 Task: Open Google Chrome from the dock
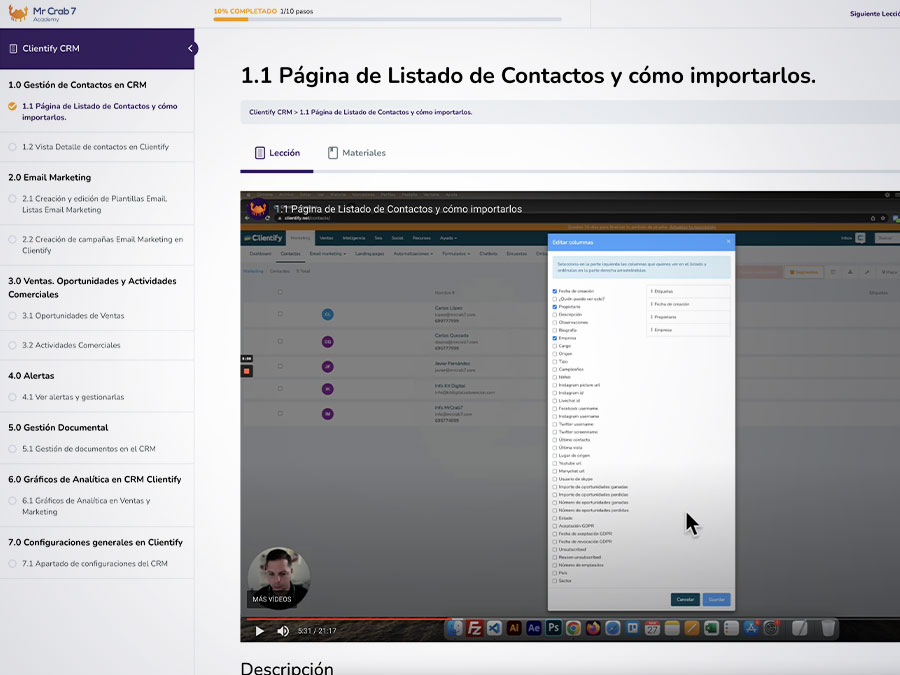click(x=572, y=630)
